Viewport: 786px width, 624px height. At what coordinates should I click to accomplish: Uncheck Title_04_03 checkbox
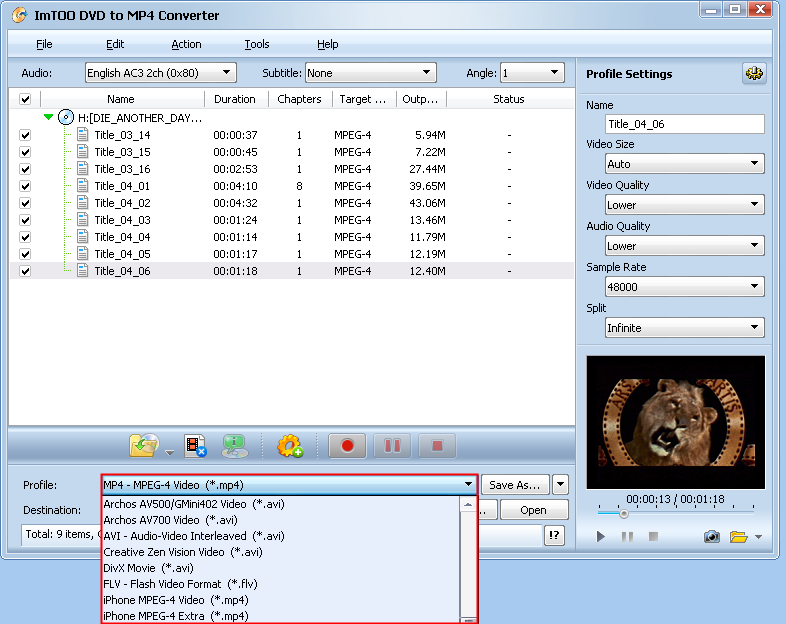25,220
